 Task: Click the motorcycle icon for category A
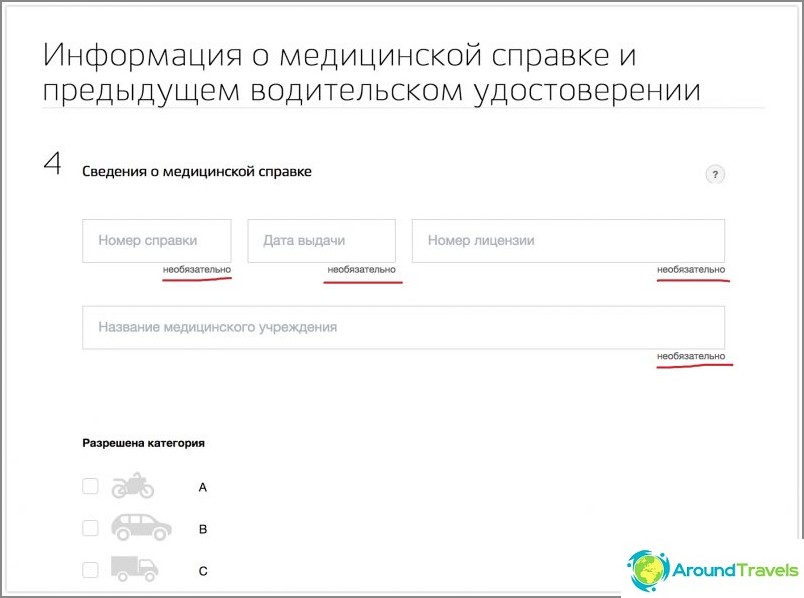(x=133, y=486)
